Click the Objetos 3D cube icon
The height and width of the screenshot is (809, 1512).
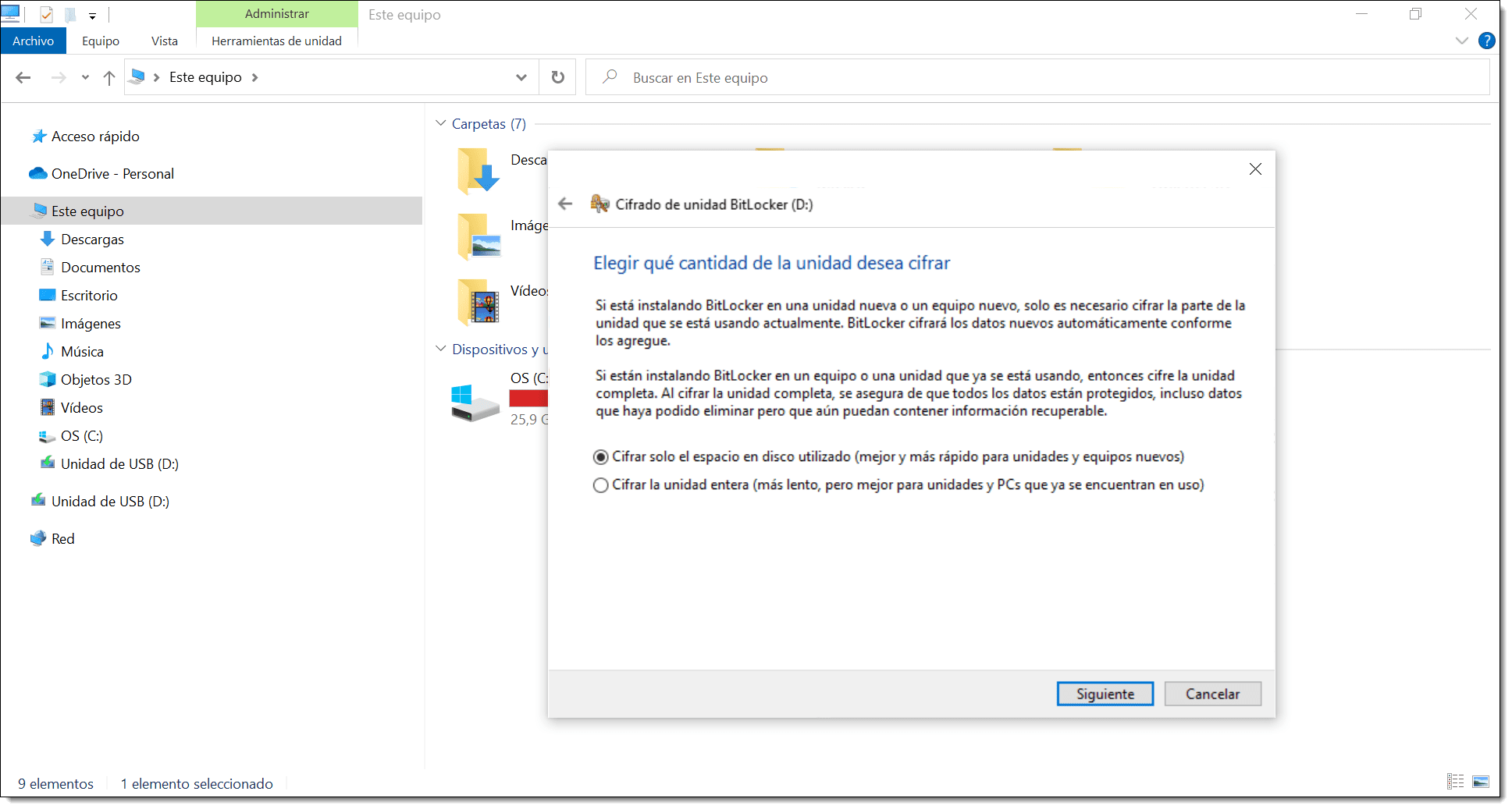coord(48,379)
